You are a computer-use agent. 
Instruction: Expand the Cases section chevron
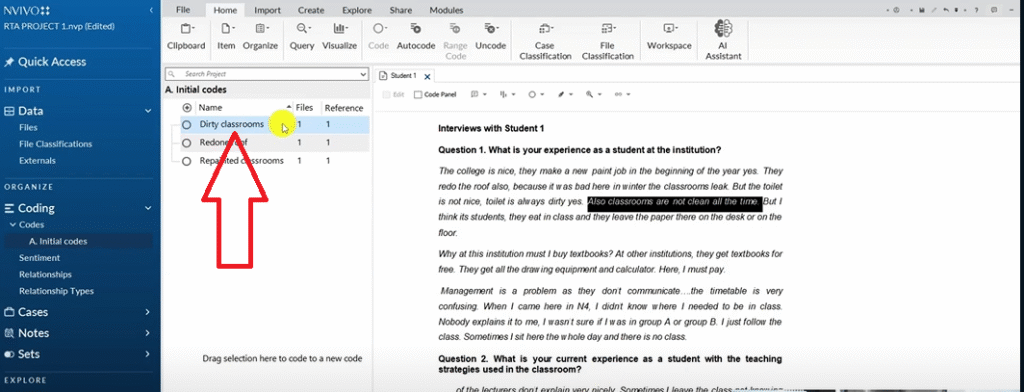pyautogui.click(x=148, y=312)
